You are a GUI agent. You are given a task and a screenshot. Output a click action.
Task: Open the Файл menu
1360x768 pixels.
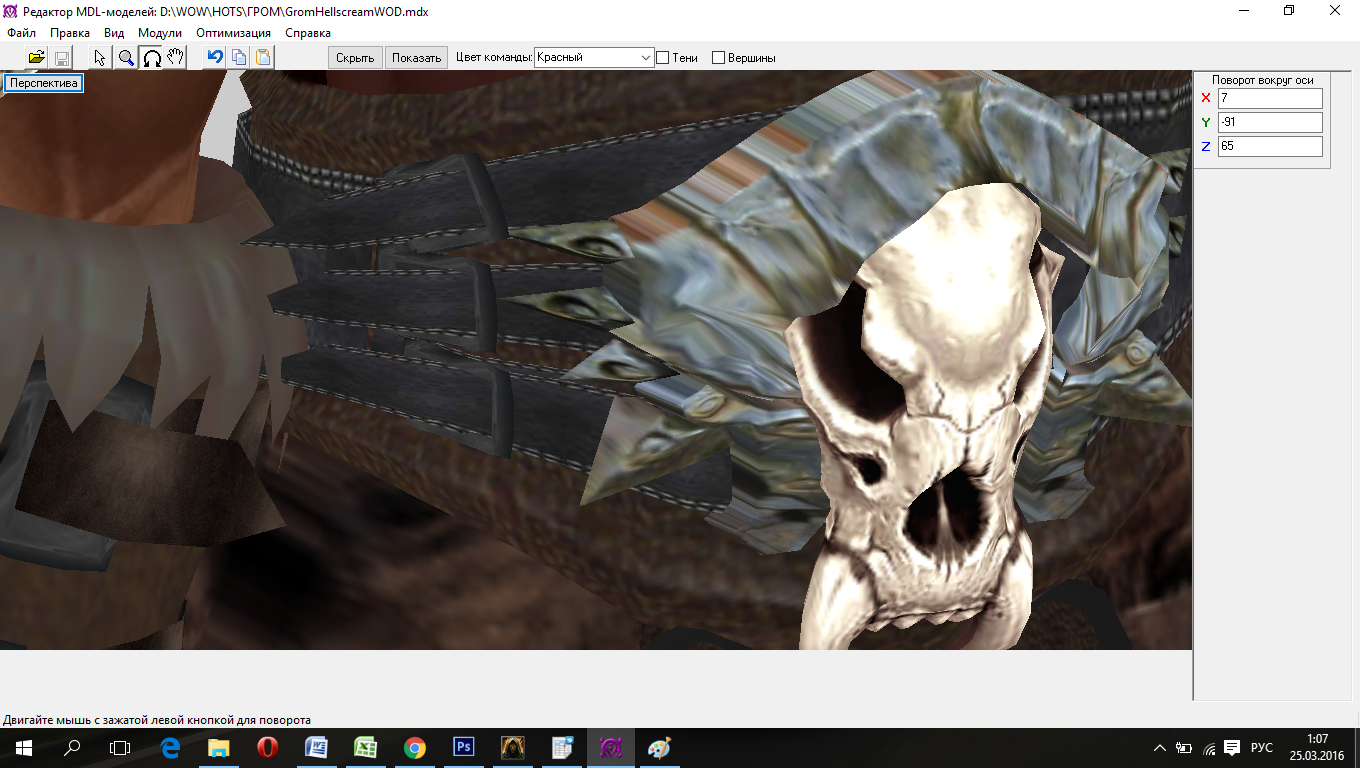[21, 33]
